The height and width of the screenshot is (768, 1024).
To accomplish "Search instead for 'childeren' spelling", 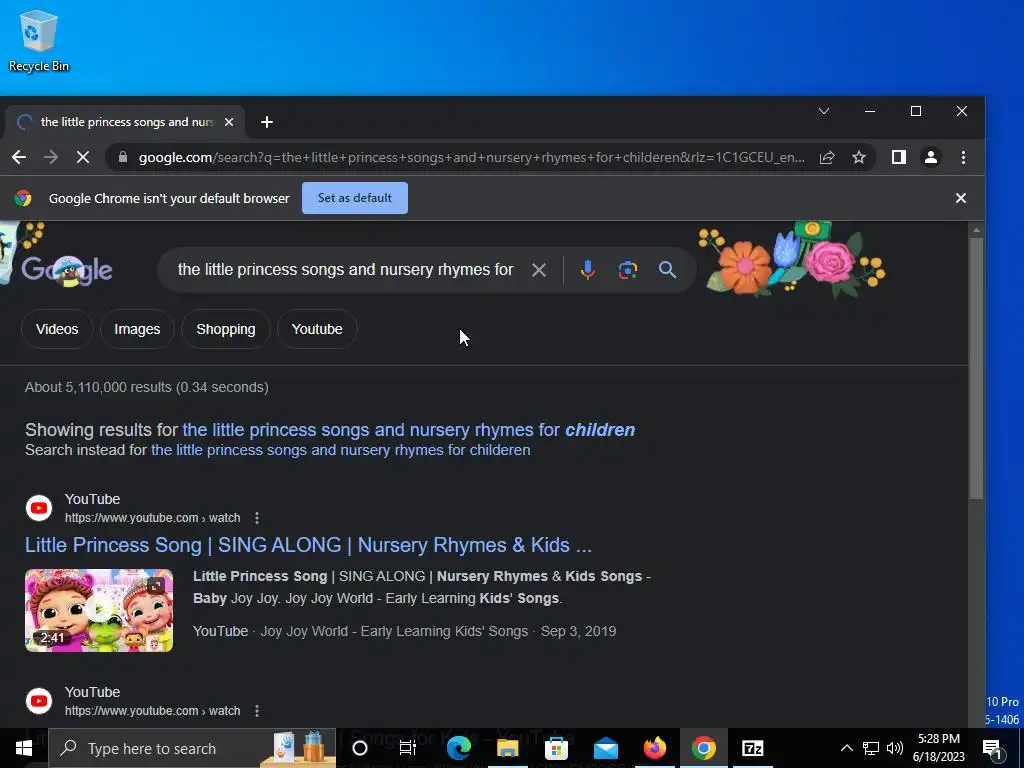I will click(x=340, y=450).
